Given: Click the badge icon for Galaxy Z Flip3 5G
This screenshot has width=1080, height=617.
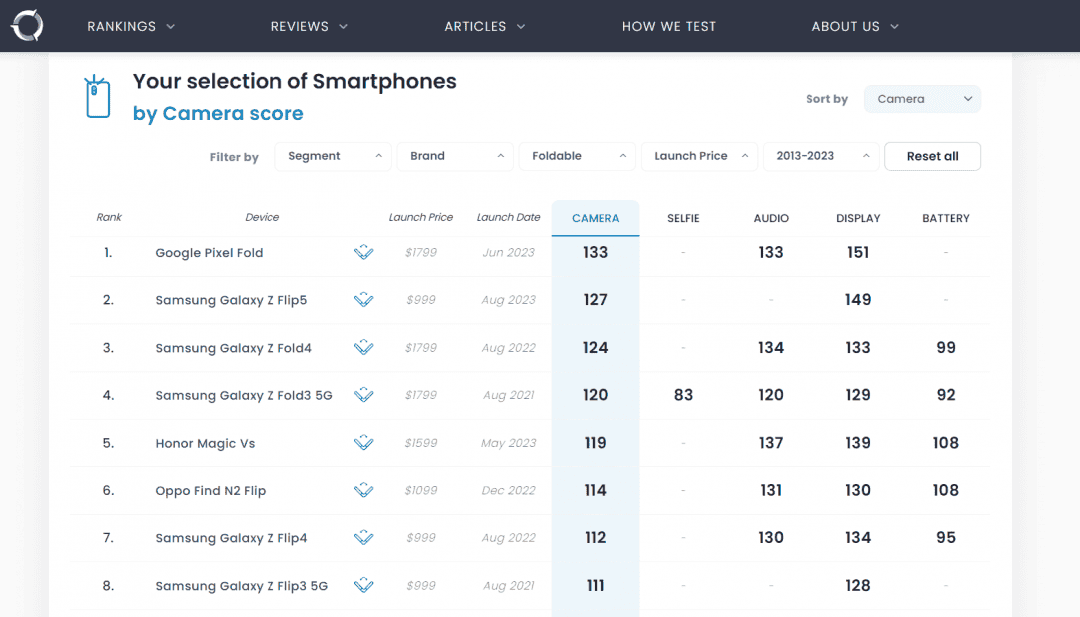Looking at the screenshot, I should point(364,585).
